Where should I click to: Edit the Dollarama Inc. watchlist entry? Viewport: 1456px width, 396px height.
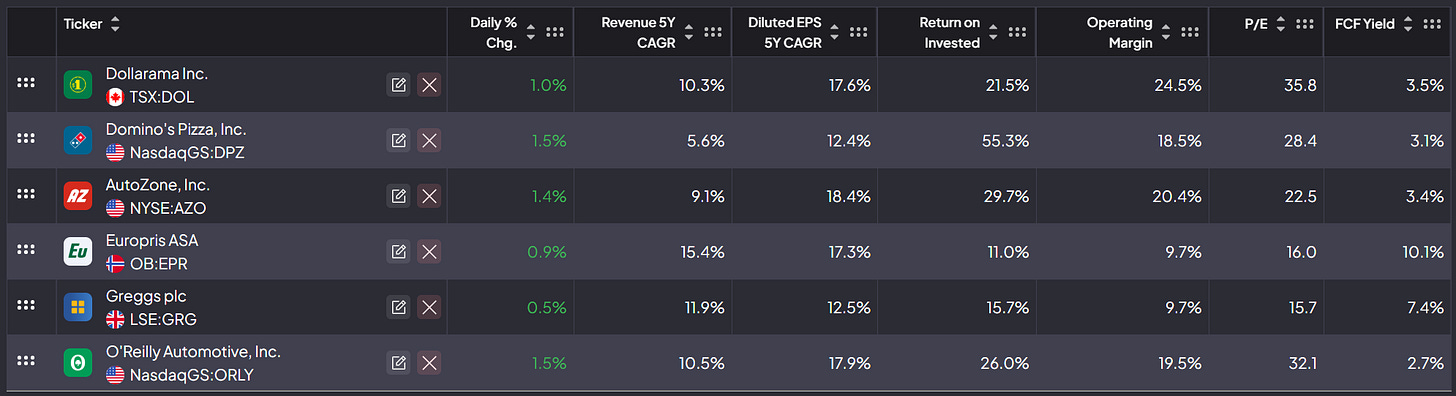click(398, 85)
